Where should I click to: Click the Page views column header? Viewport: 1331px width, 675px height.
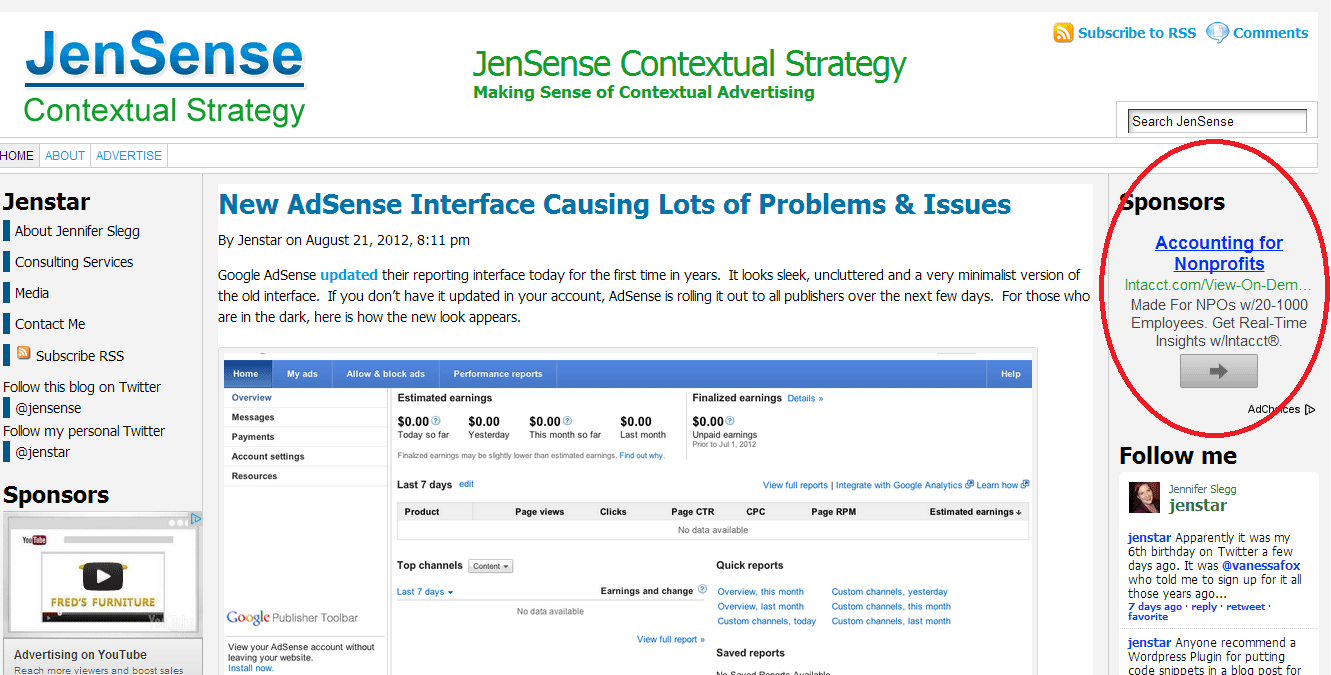tap(539, 512)
